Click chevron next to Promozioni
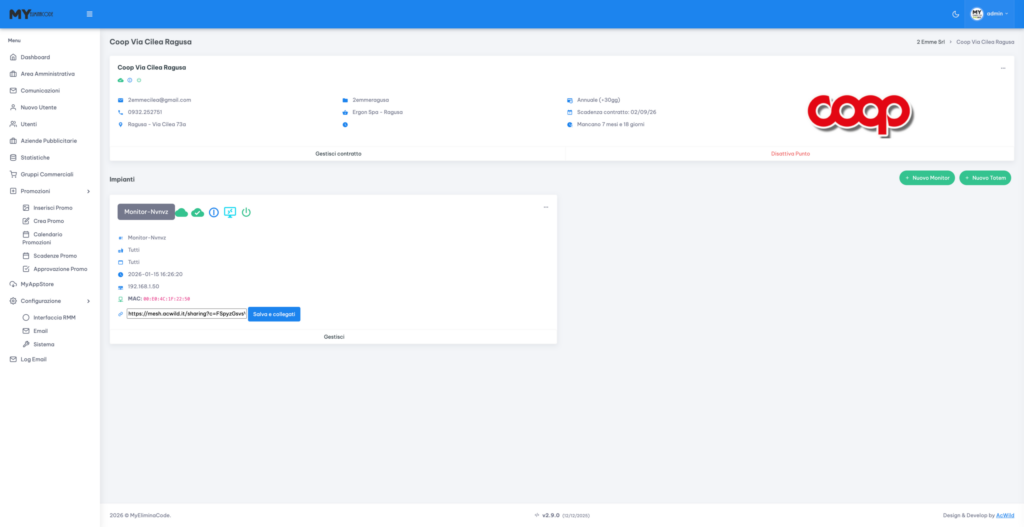The width and height of the screenshot is (1024, 527). click(88, 191)
